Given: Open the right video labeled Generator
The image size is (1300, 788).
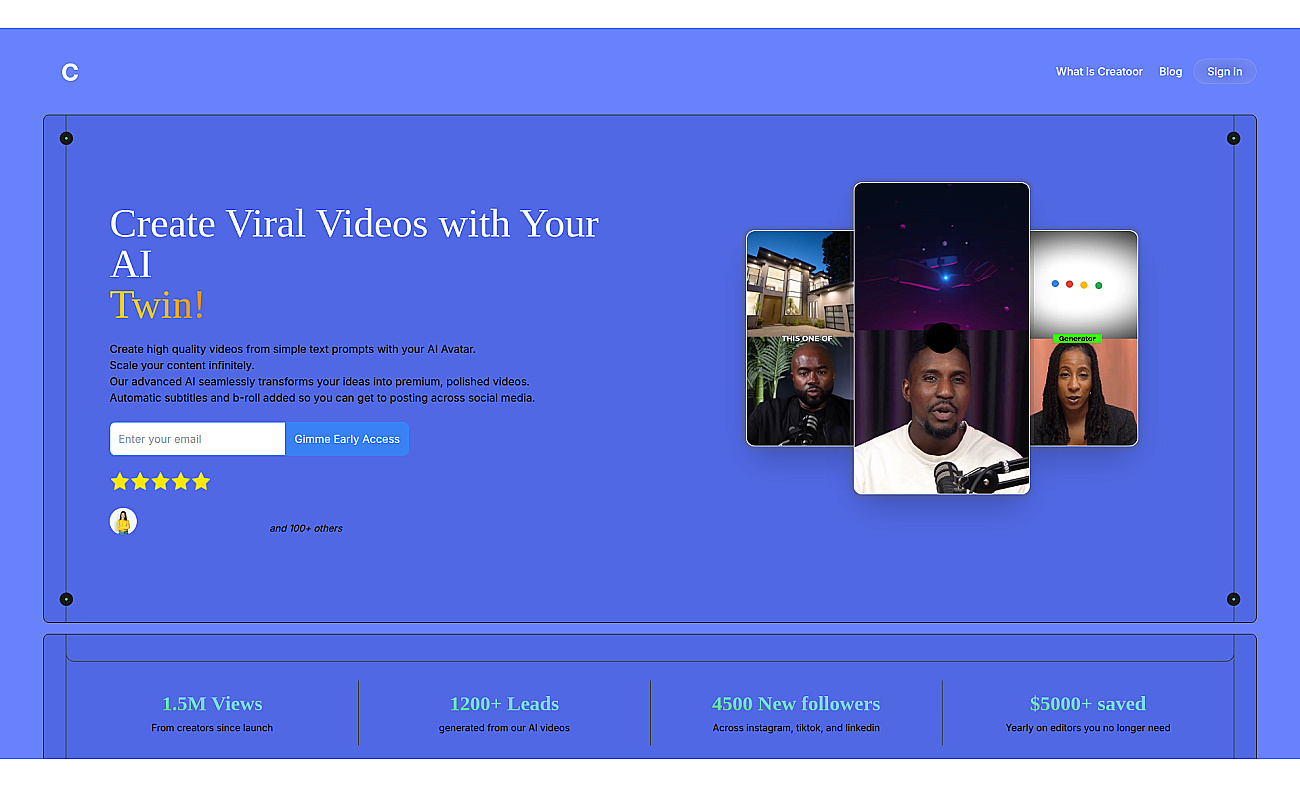Looking at the screenshot, I should coord(1083,338).
